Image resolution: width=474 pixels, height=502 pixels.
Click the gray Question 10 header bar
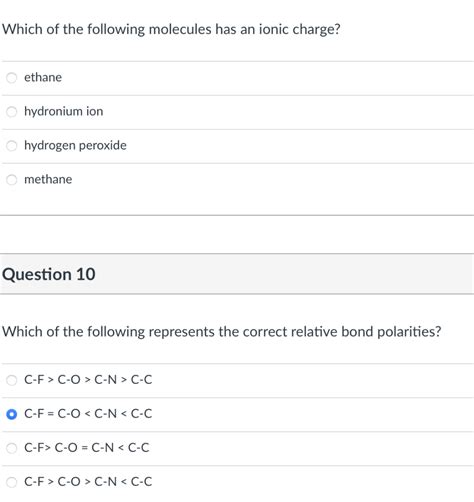[237, 274]
